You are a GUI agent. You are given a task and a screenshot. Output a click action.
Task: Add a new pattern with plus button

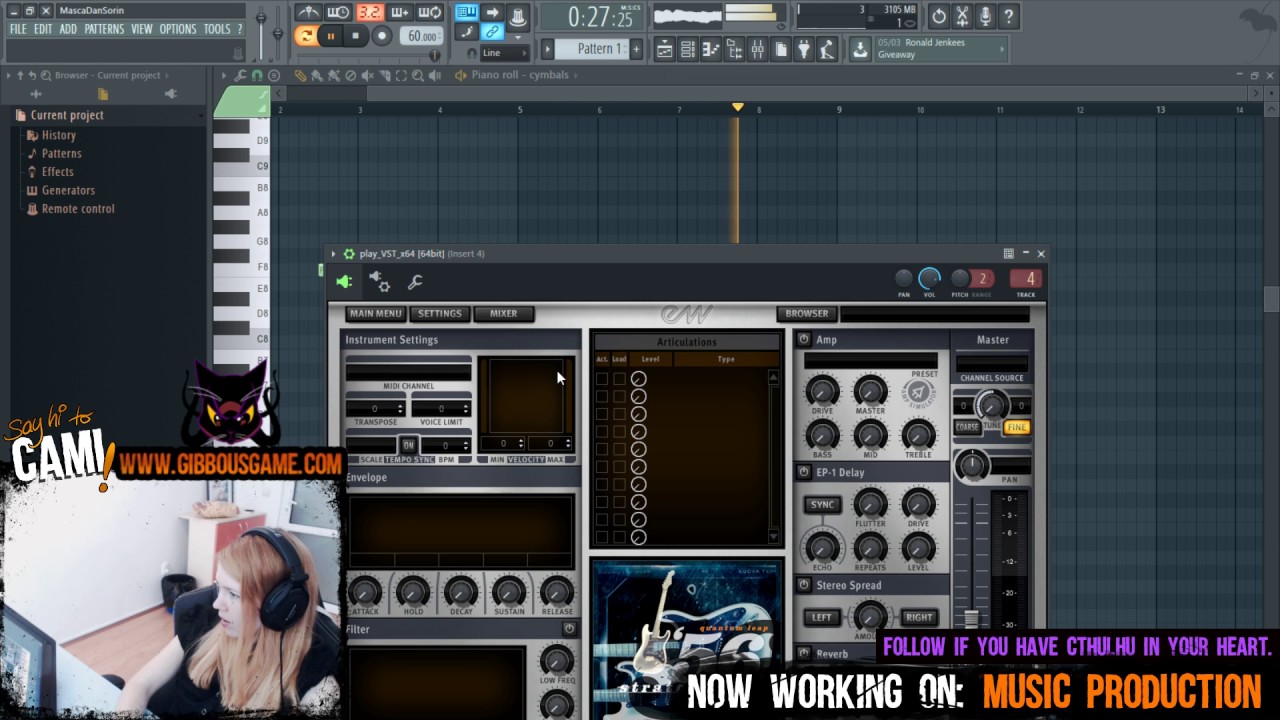coord(636,48)
